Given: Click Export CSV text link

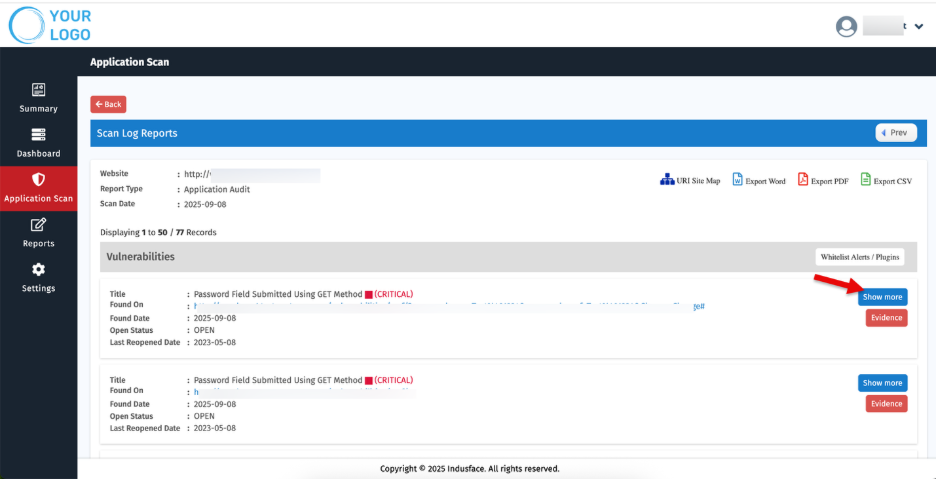Looking at the screenshot, I should point(892,181).
